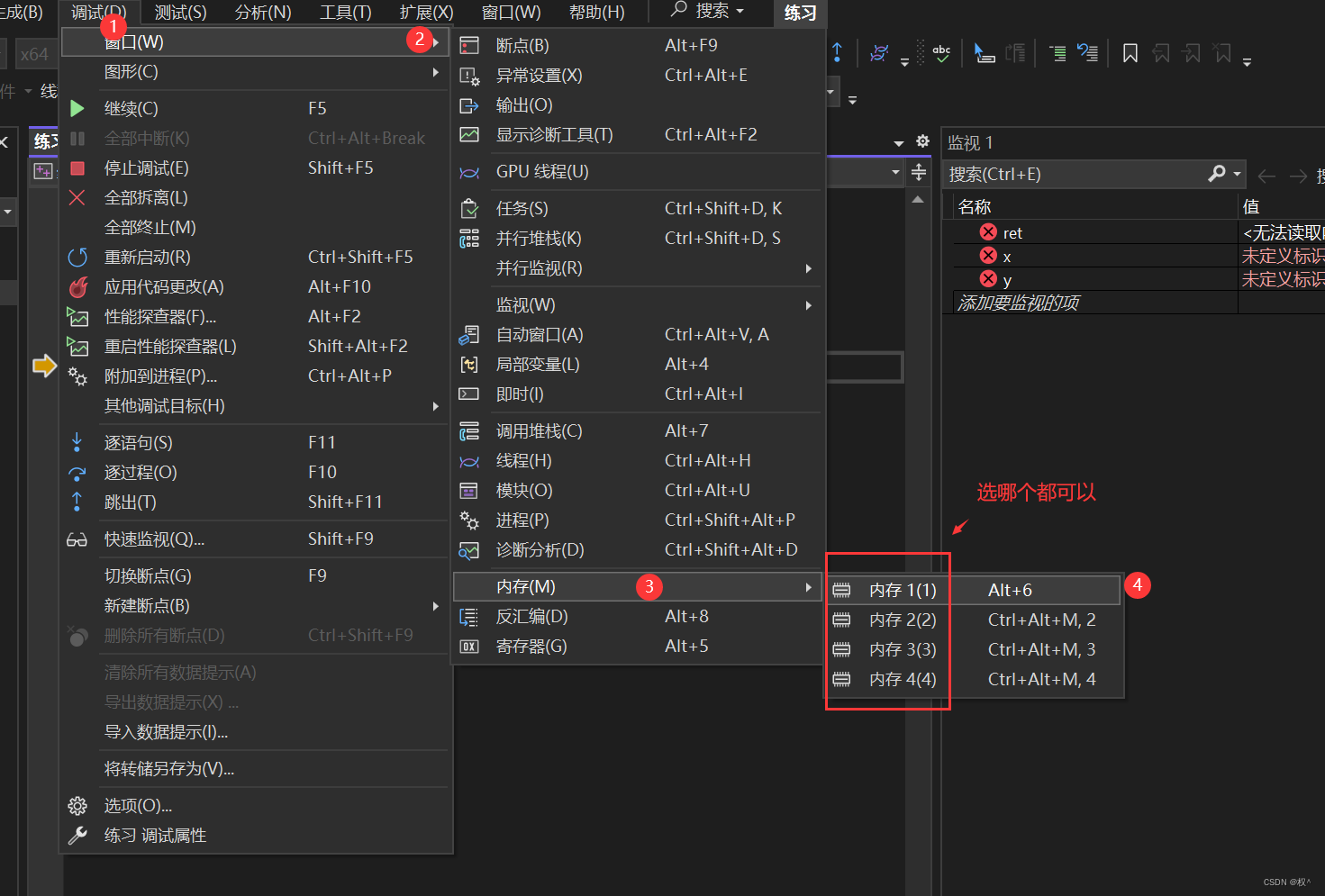Click the 搜索 search box in menu bar
This screenshot has width=1325, height=896.
coord(709,11)
